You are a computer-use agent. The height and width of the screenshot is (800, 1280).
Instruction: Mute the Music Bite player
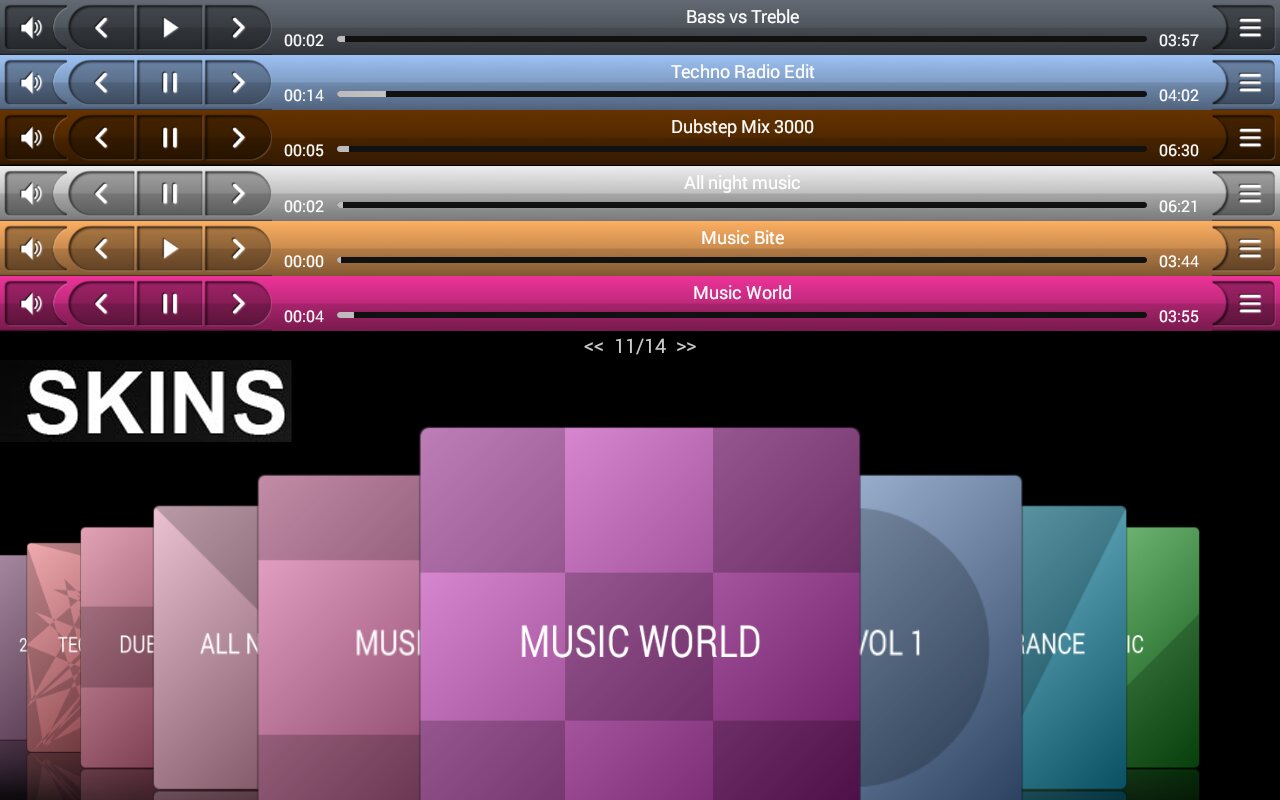point(31,248)
